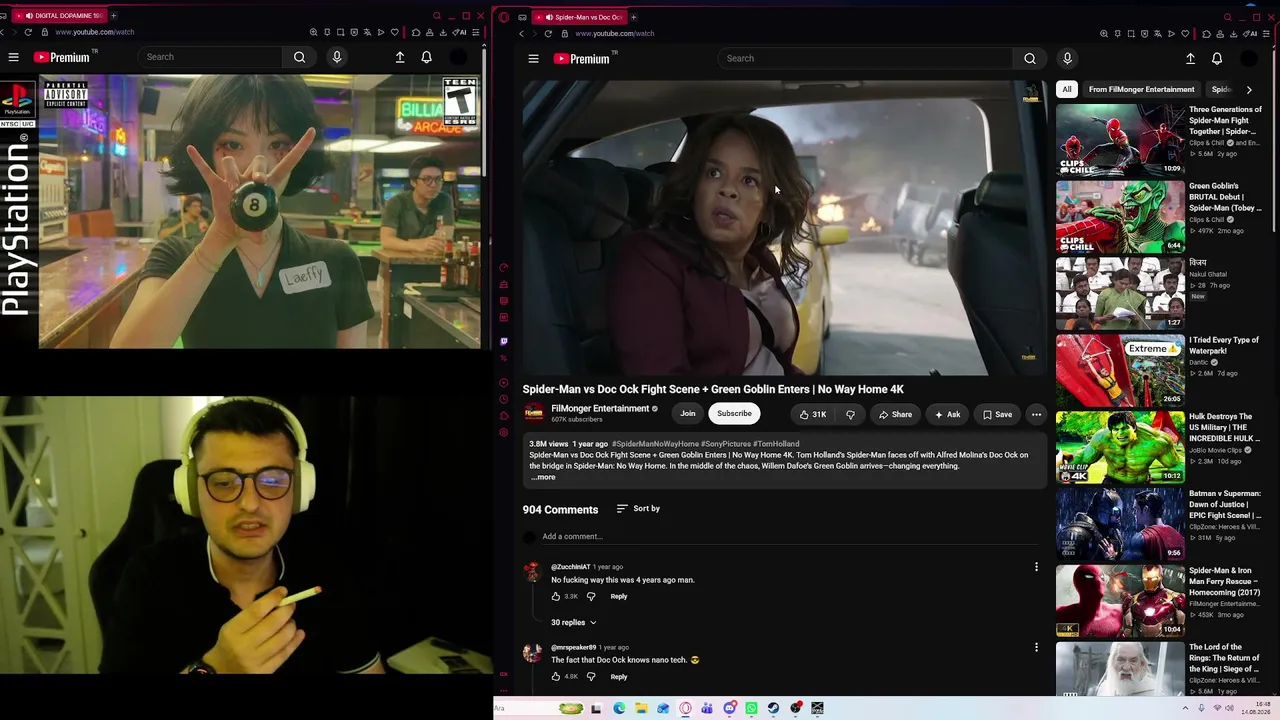Open Sort by comments dropdown
Image resolution: width=1280 pixels, height=720 pixels.
638,509
